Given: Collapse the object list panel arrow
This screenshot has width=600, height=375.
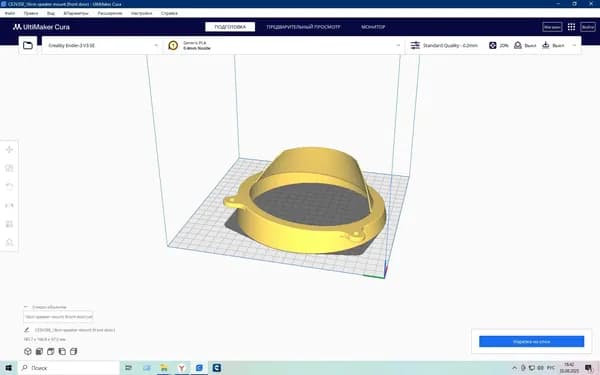Looking at the screenshot, I should (26, 307).
